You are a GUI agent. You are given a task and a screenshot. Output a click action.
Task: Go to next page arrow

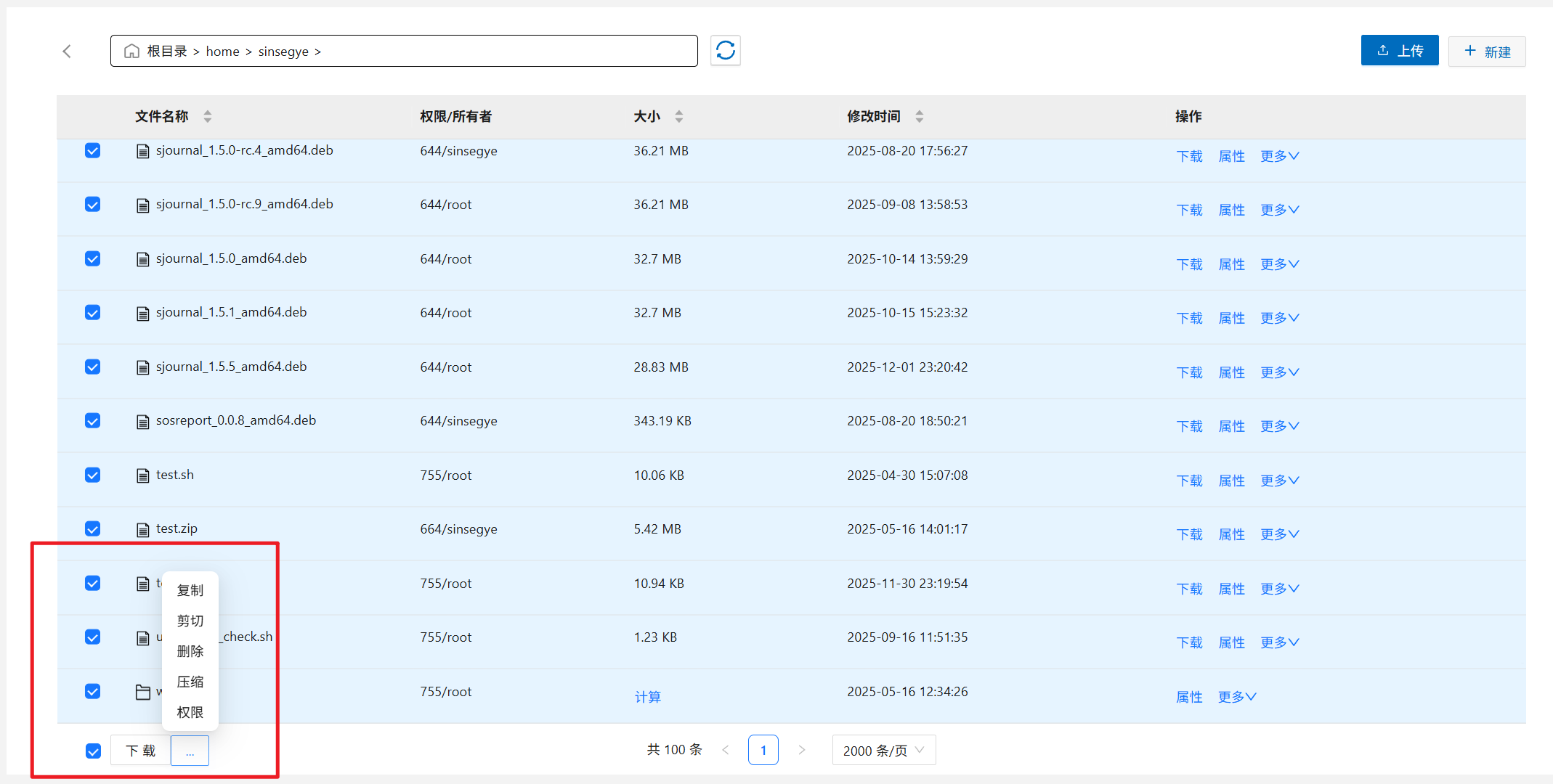801,750
